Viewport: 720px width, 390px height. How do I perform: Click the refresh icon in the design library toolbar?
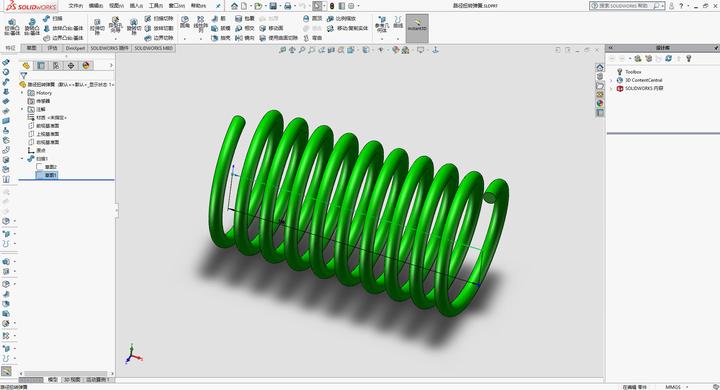[x=669, y=59]
